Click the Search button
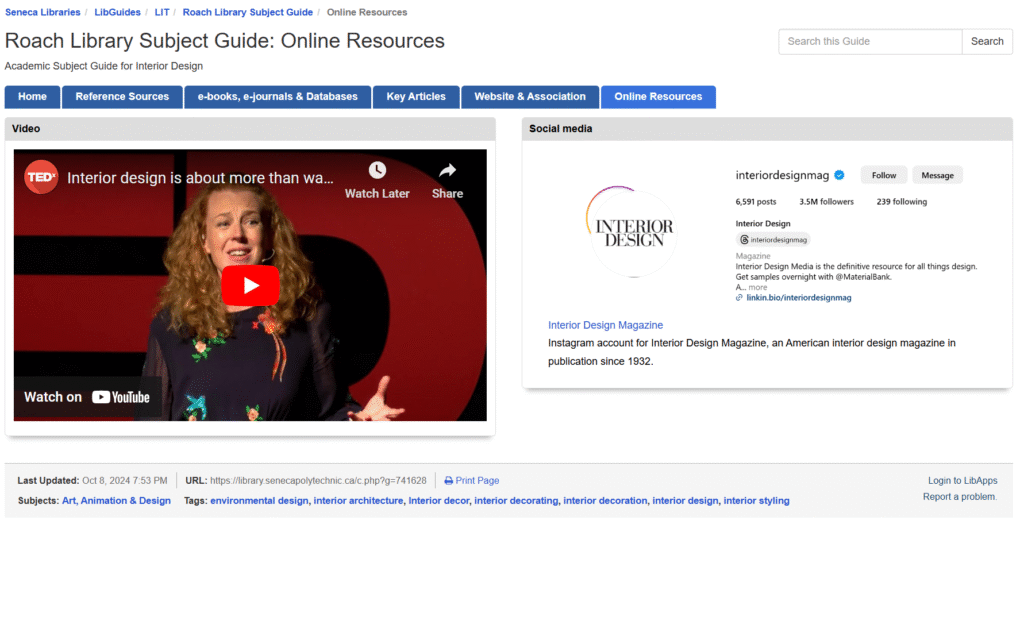This screenshot has width=1024, height=632. (x=987, y=41)
